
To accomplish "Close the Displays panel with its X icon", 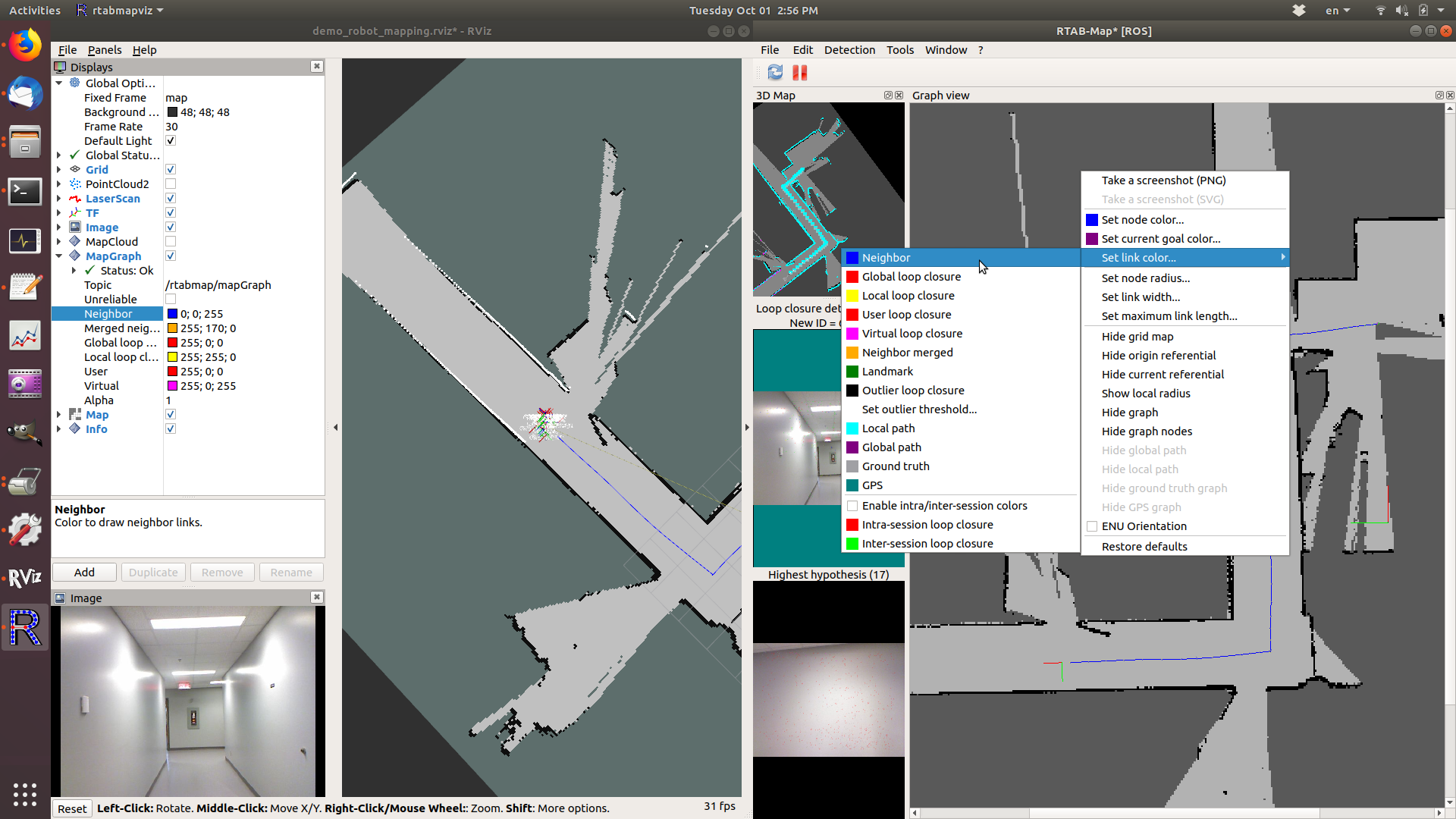I will [x=316, y=67].
